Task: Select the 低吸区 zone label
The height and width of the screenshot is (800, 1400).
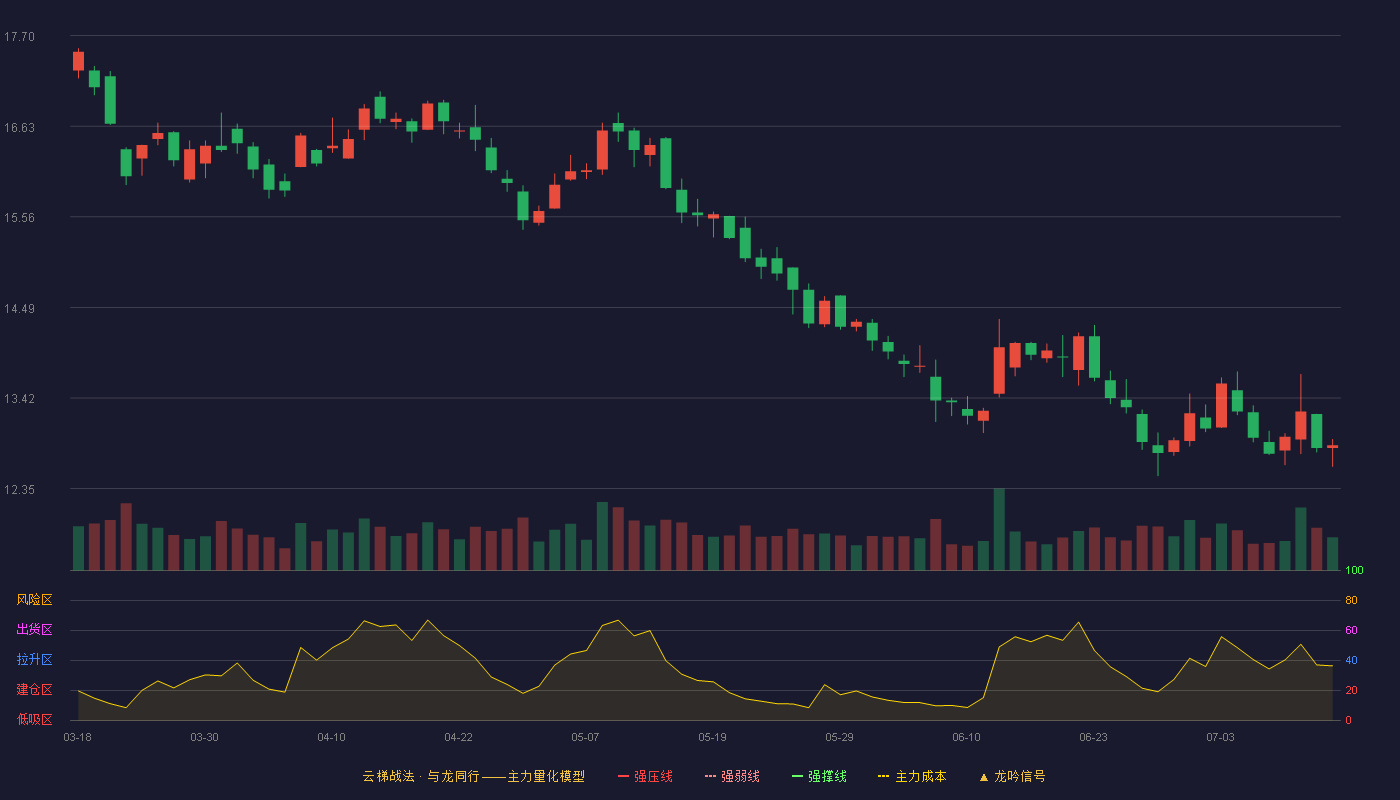Action: 34,719
